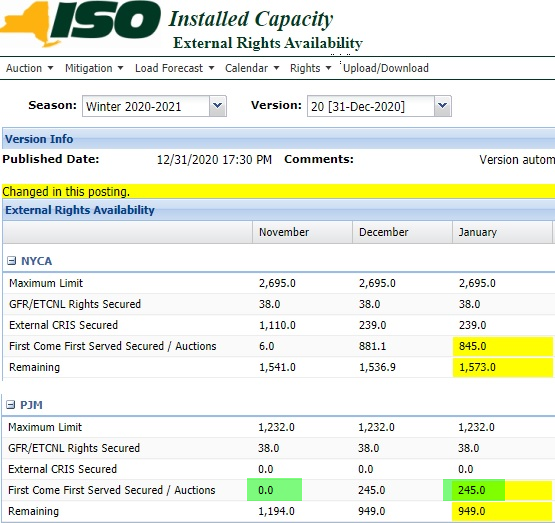
Task: Collapse the PJM section
Action: [11, 405]
